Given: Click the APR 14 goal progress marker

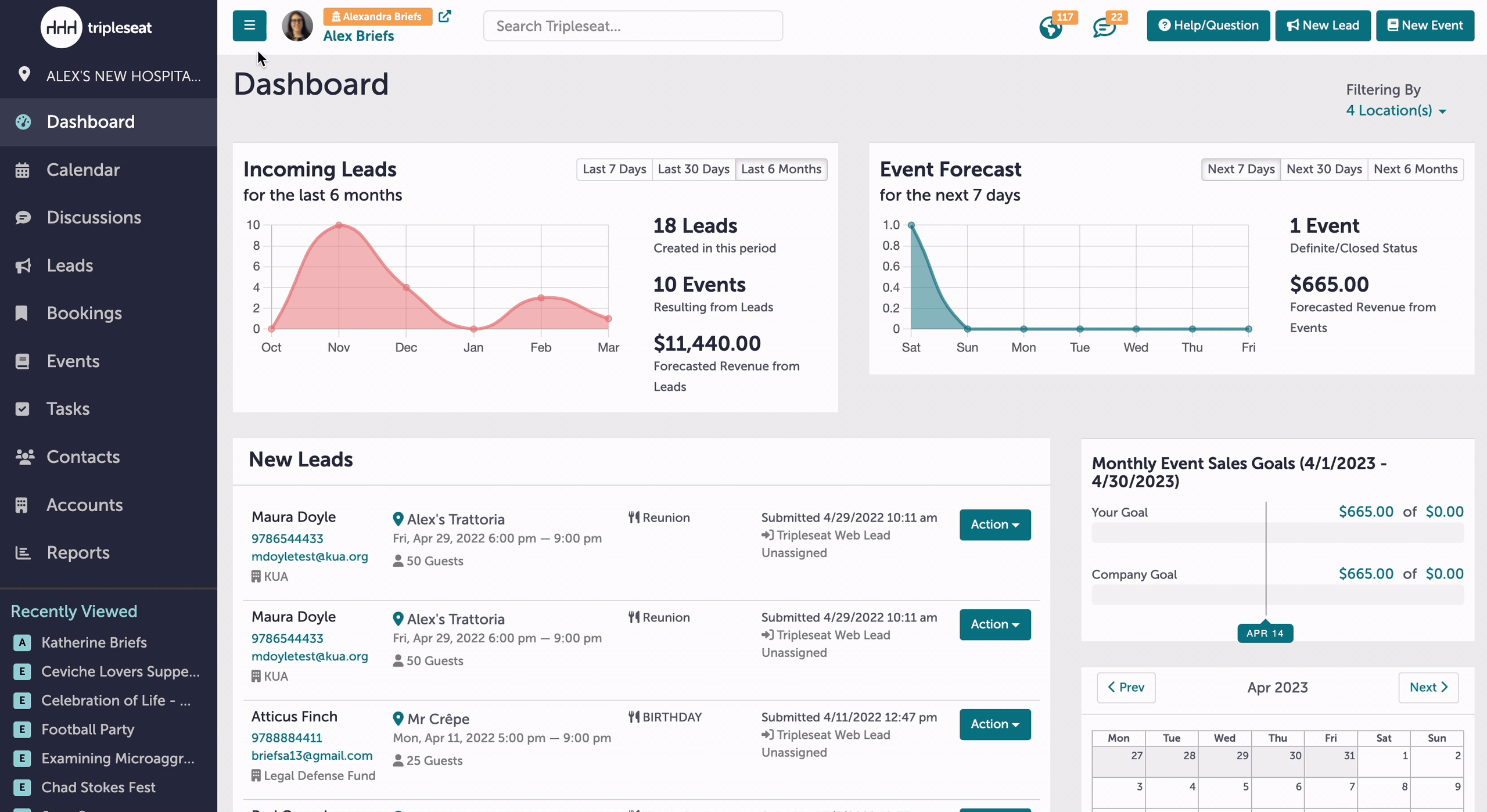Looking at the screenshot, I should [1265, 633].
